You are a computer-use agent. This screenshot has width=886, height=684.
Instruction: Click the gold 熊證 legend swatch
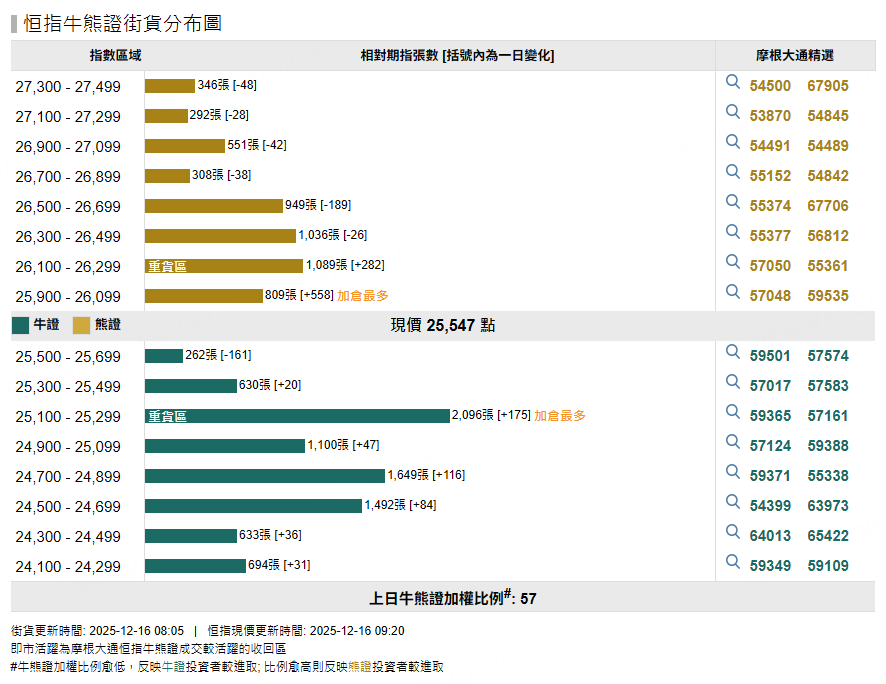(81, 325)
